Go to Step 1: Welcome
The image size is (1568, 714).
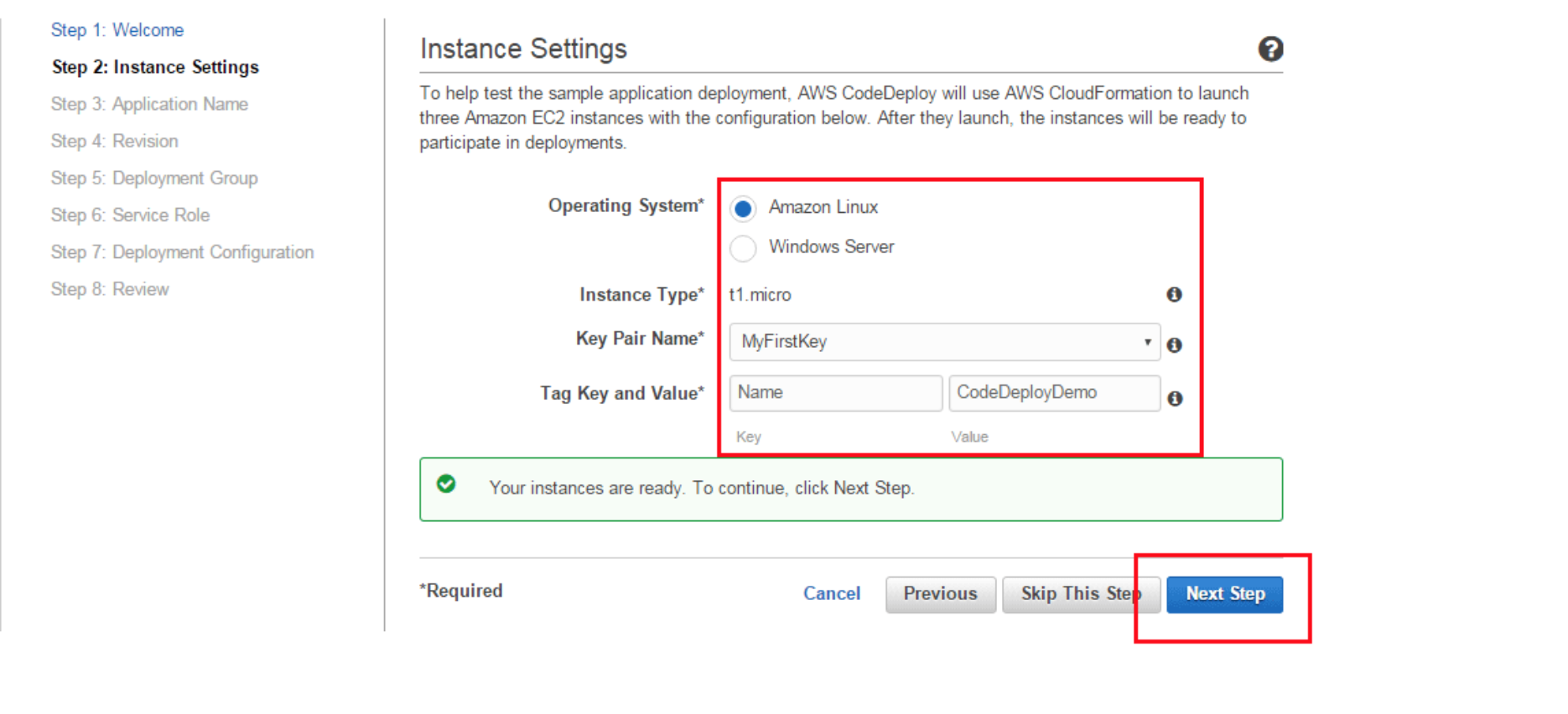tap(117, 30)
